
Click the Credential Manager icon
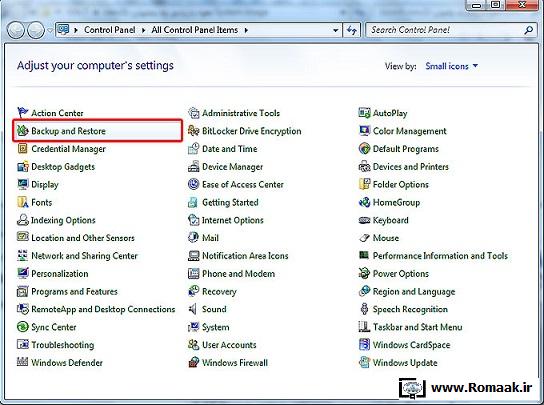click(23, 149)
